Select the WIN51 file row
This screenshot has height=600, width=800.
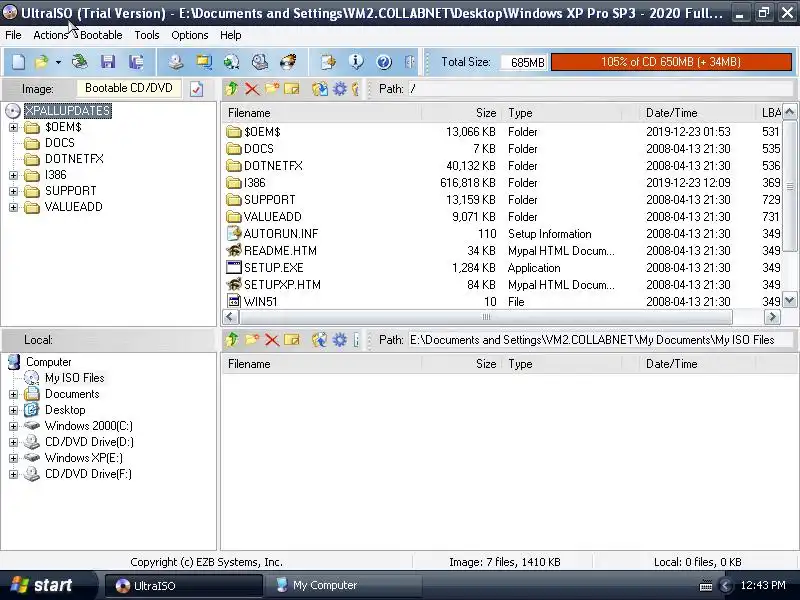coord(502,302)
